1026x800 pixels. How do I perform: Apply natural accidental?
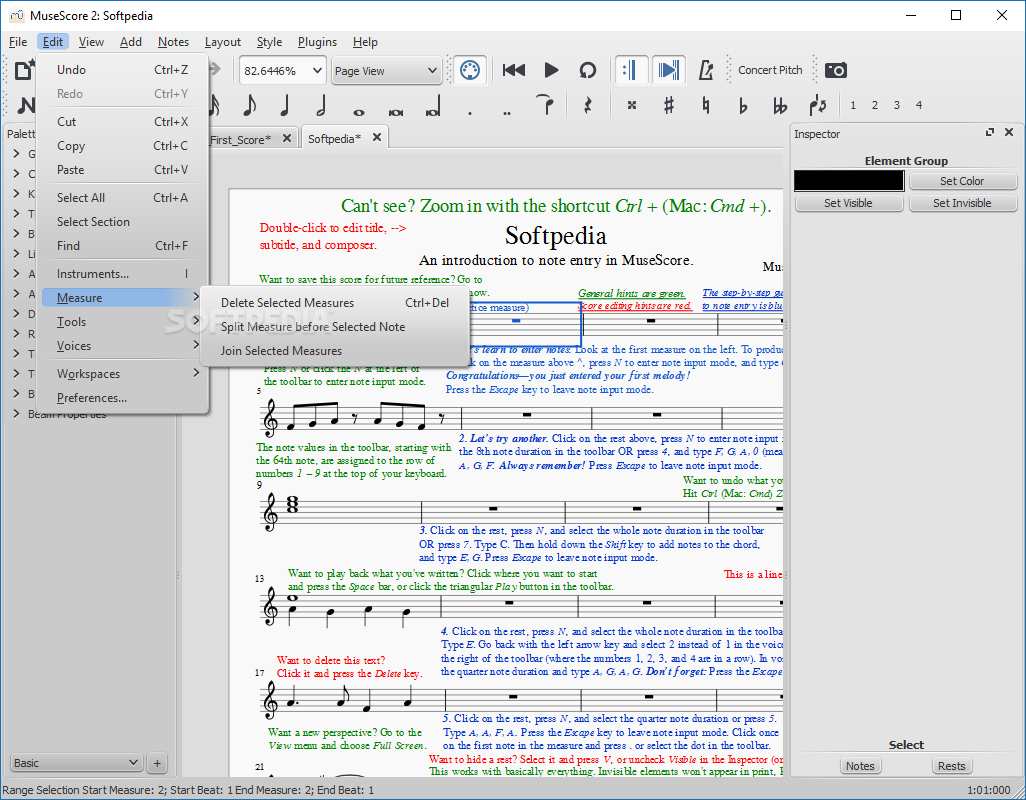pos(705,105)
